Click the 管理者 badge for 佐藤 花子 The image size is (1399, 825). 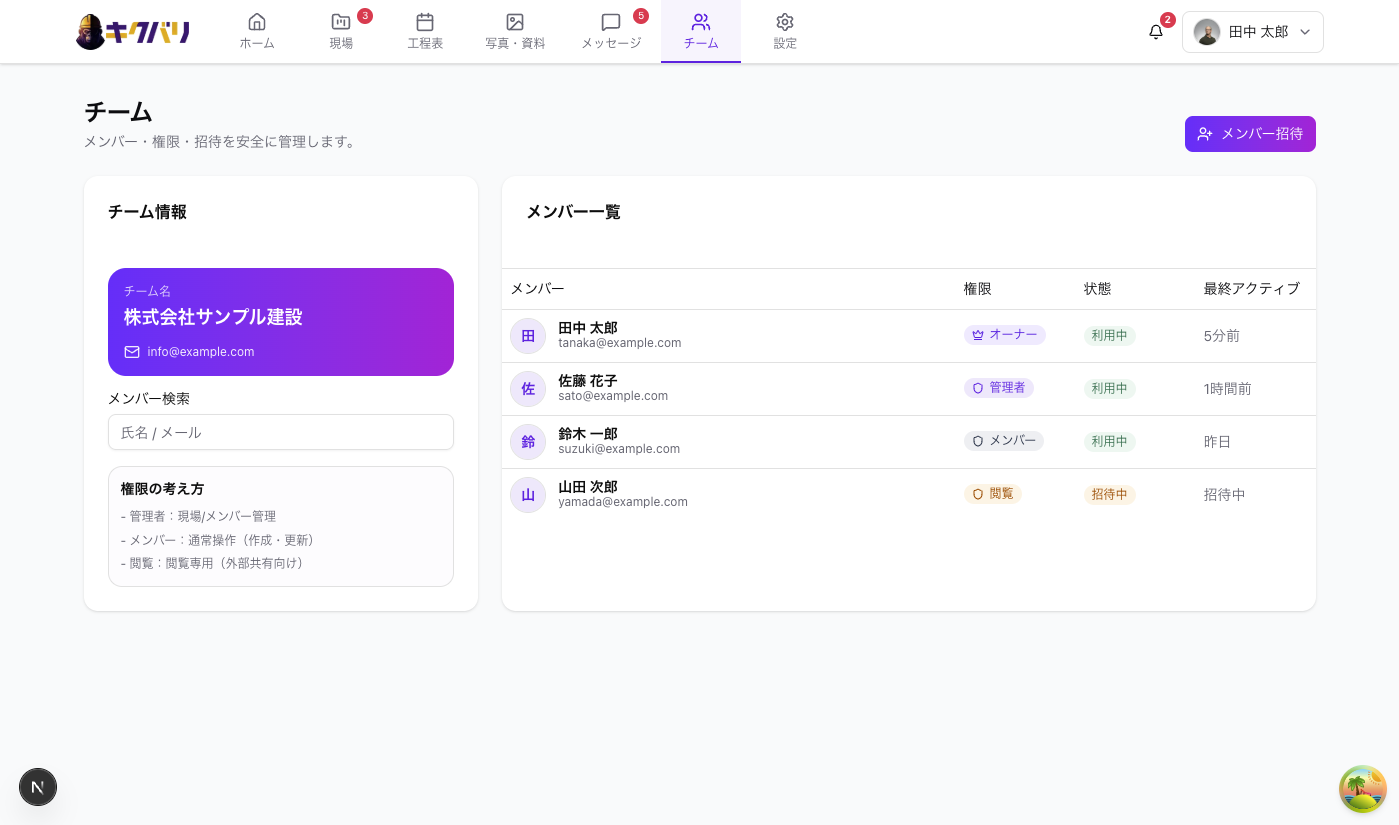pyautogui.click(x=999, y=388)
